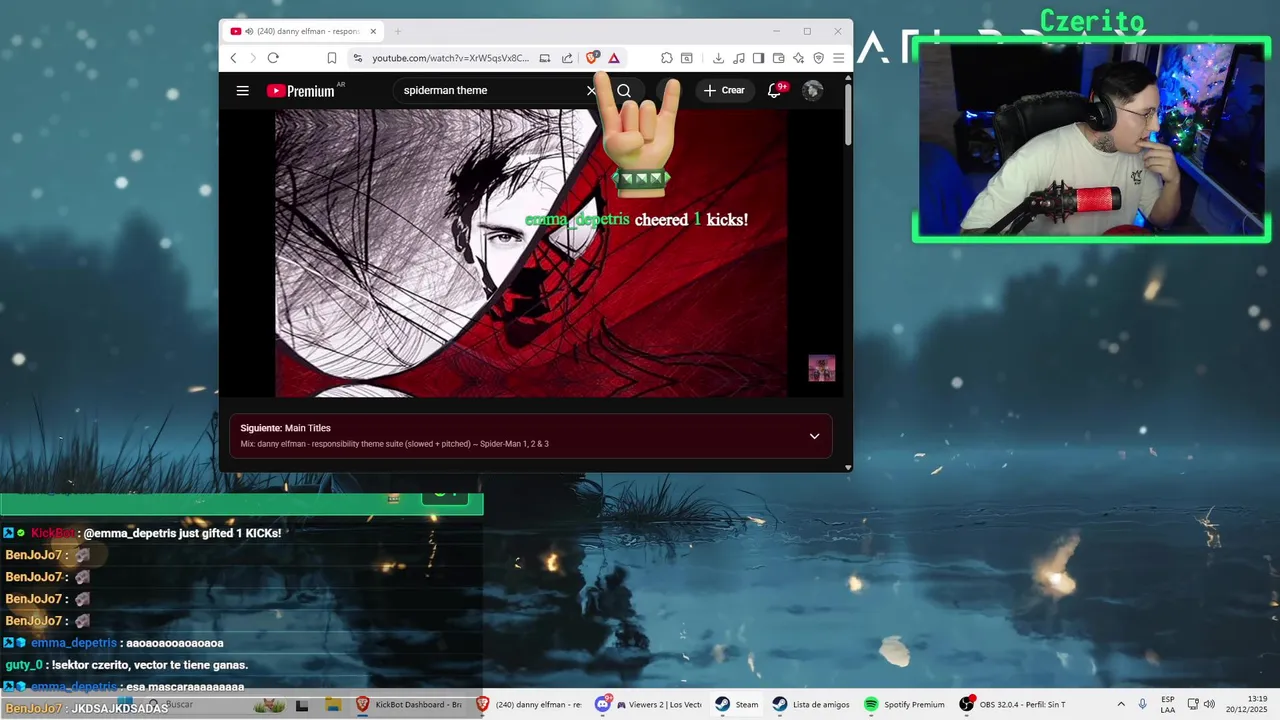Click the Mix: danny elfman playlist description
1280x720 pixels.
click(x=394, y=444)
